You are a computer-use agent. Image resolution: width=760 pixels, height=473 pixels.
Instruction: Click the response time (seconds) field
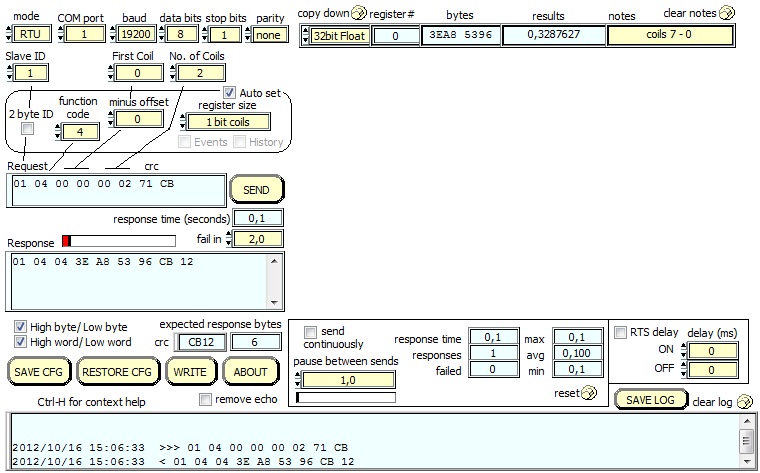[x=257, y=219]
